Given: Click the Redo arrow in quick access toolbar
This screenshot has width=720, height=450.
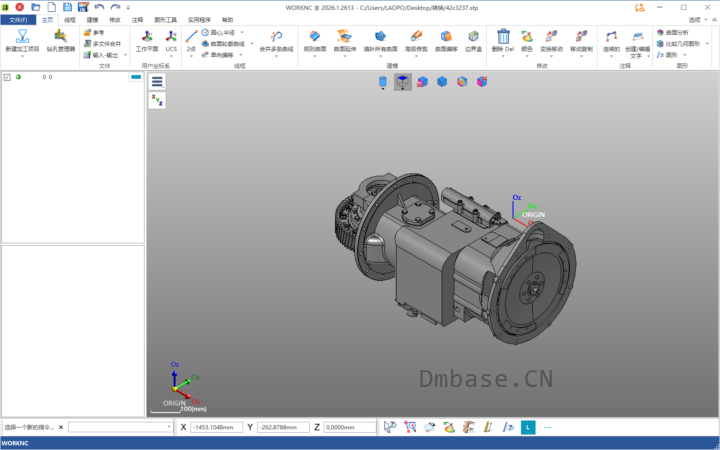Looking at the screenshot, I should 115,7.
